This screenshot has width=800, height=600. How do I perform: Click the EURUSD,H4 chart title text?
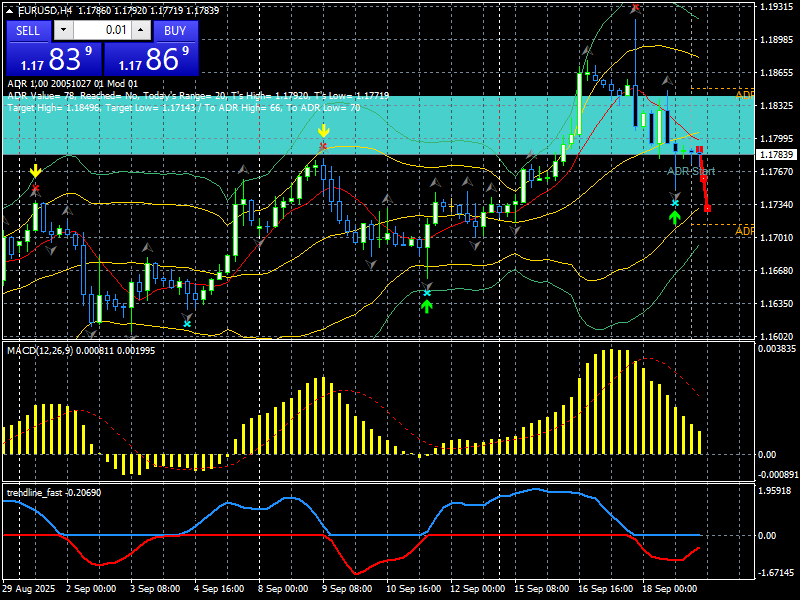pos(45,10)
